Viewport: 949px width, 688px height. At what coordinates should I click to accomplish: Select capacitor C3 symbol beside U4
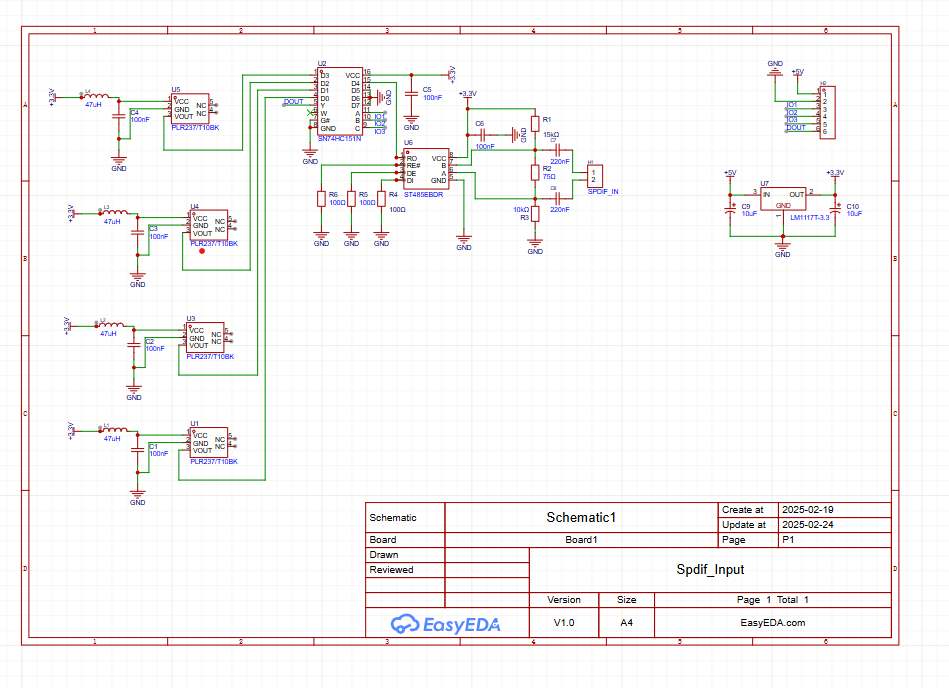(138, 232)
